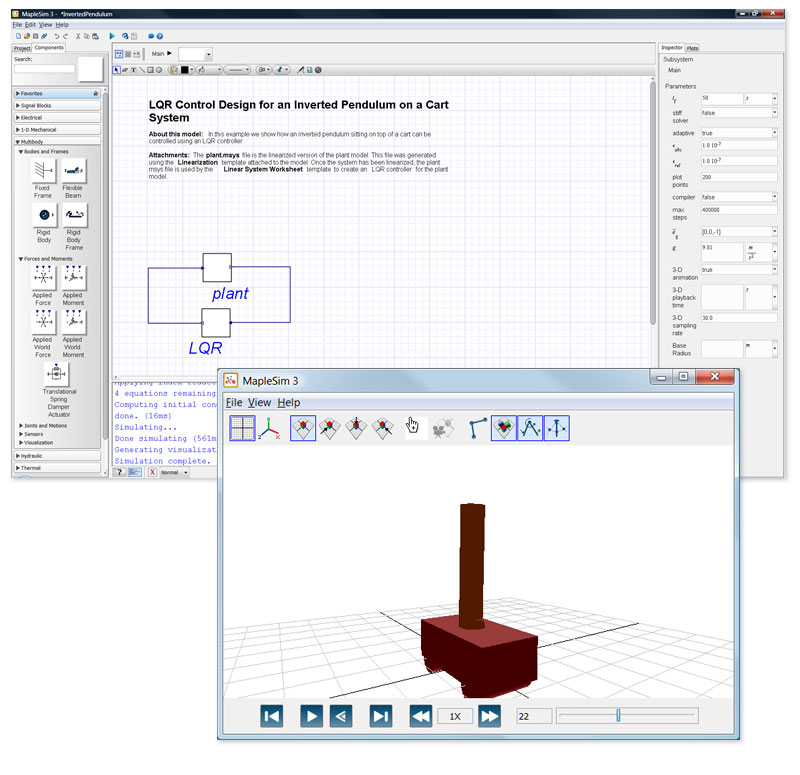Choose the Applied Force component
This screenshot has width=800, height=775.
[43, 278]
